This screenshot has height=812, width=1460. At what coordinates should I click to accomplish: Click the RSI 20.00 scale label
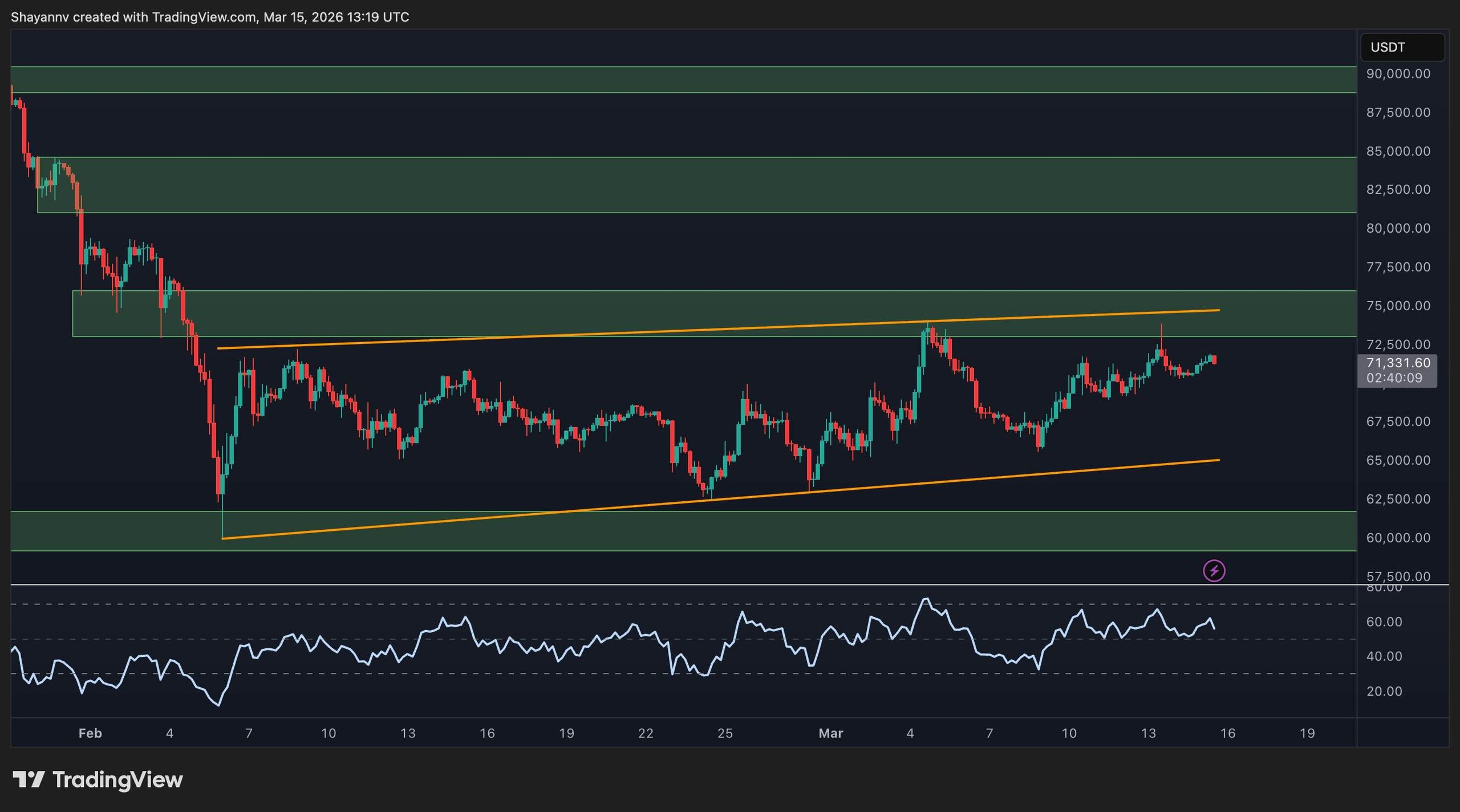1384,691
